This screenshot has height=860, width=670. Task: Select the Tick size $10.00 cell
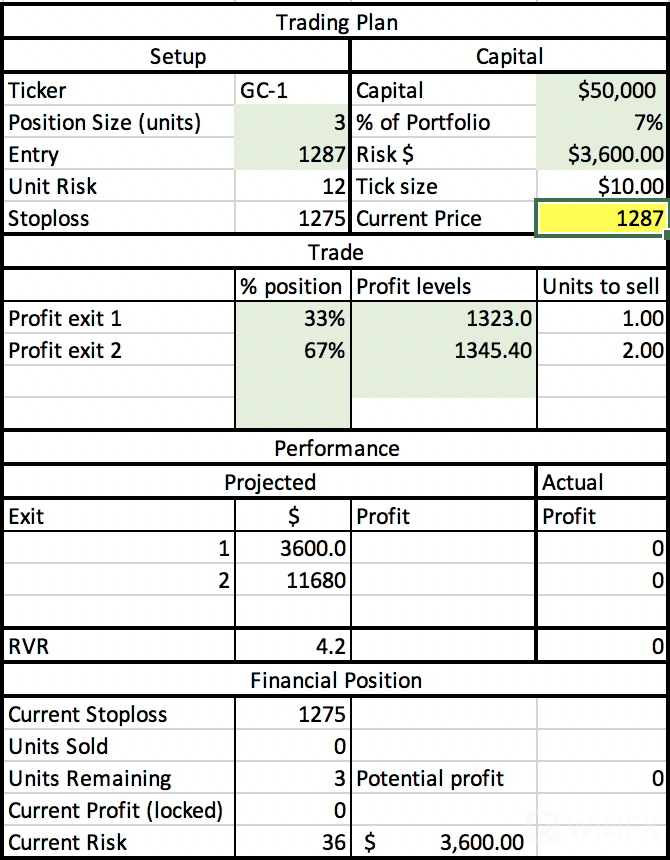click(x=602, y=187)
